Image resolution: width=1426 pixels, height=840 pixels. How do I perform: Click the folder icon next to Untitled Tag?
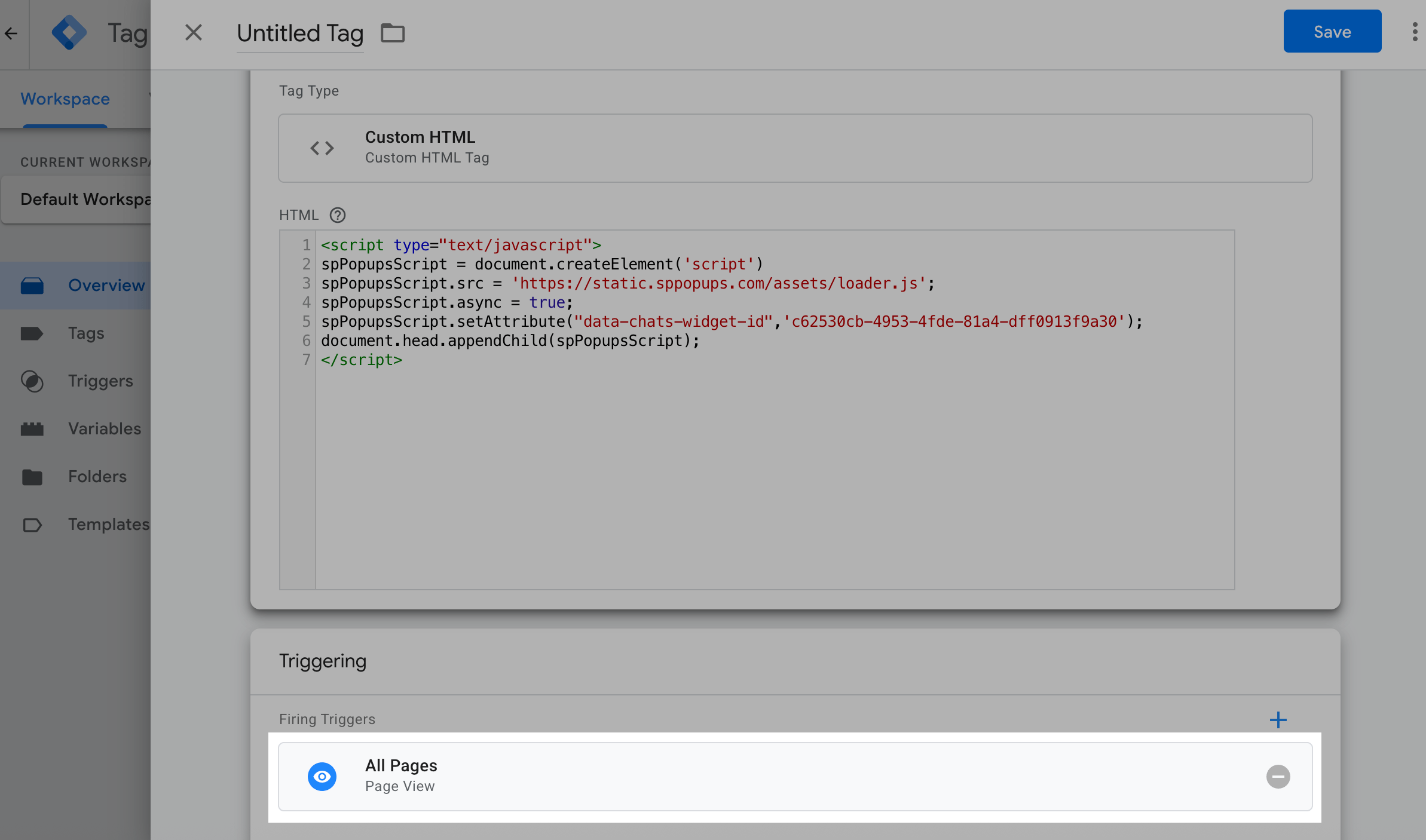(x=393, y=33)
